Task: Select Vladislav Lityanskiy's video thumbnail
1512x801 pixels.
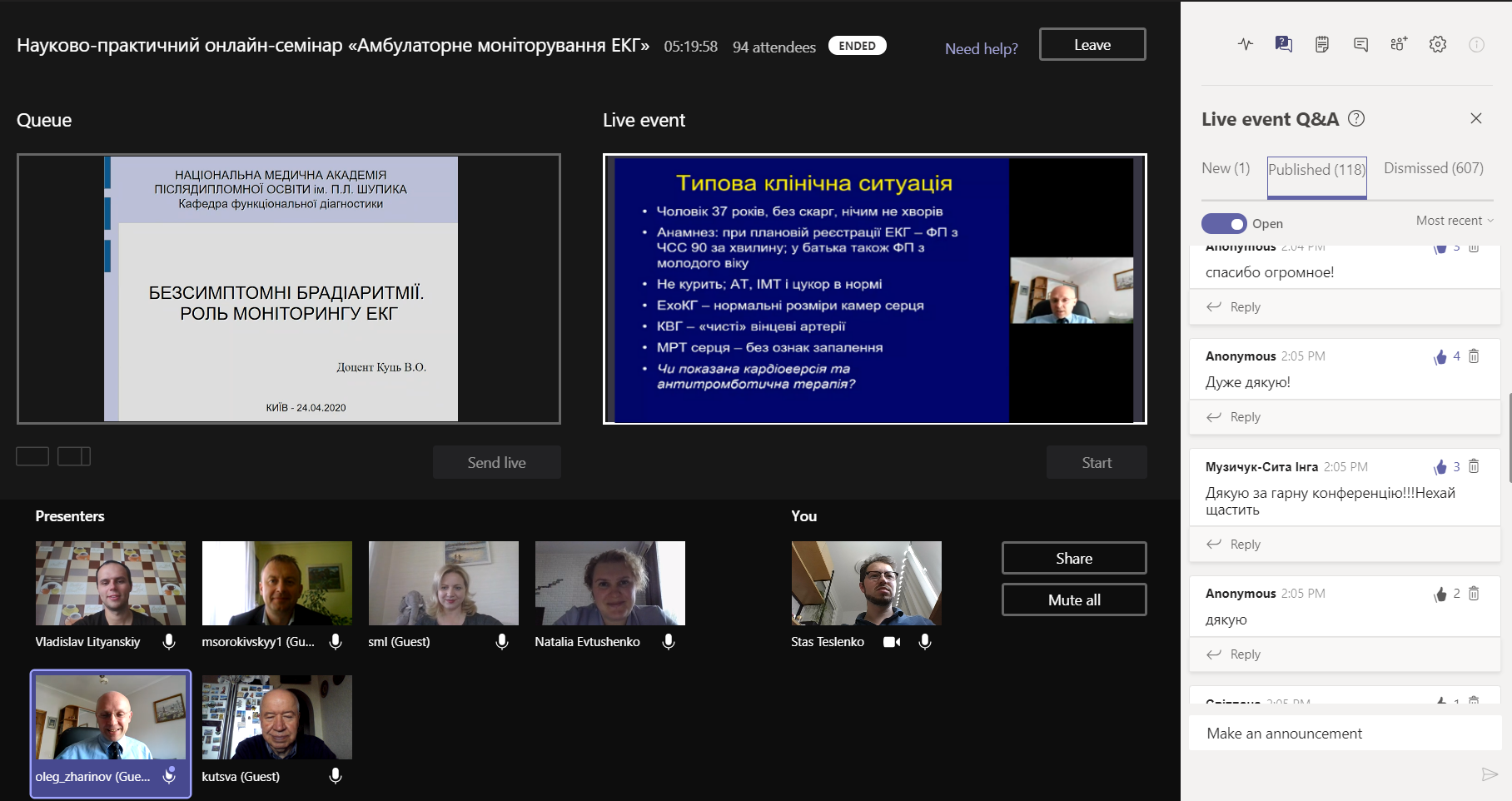Action: [111, 583]
